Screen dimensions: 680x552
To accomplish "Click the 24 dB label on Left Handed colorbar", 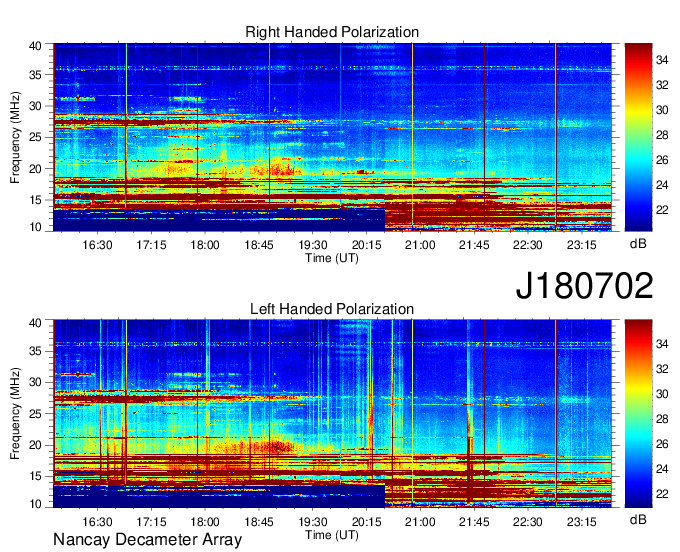I will pos(662,469).
